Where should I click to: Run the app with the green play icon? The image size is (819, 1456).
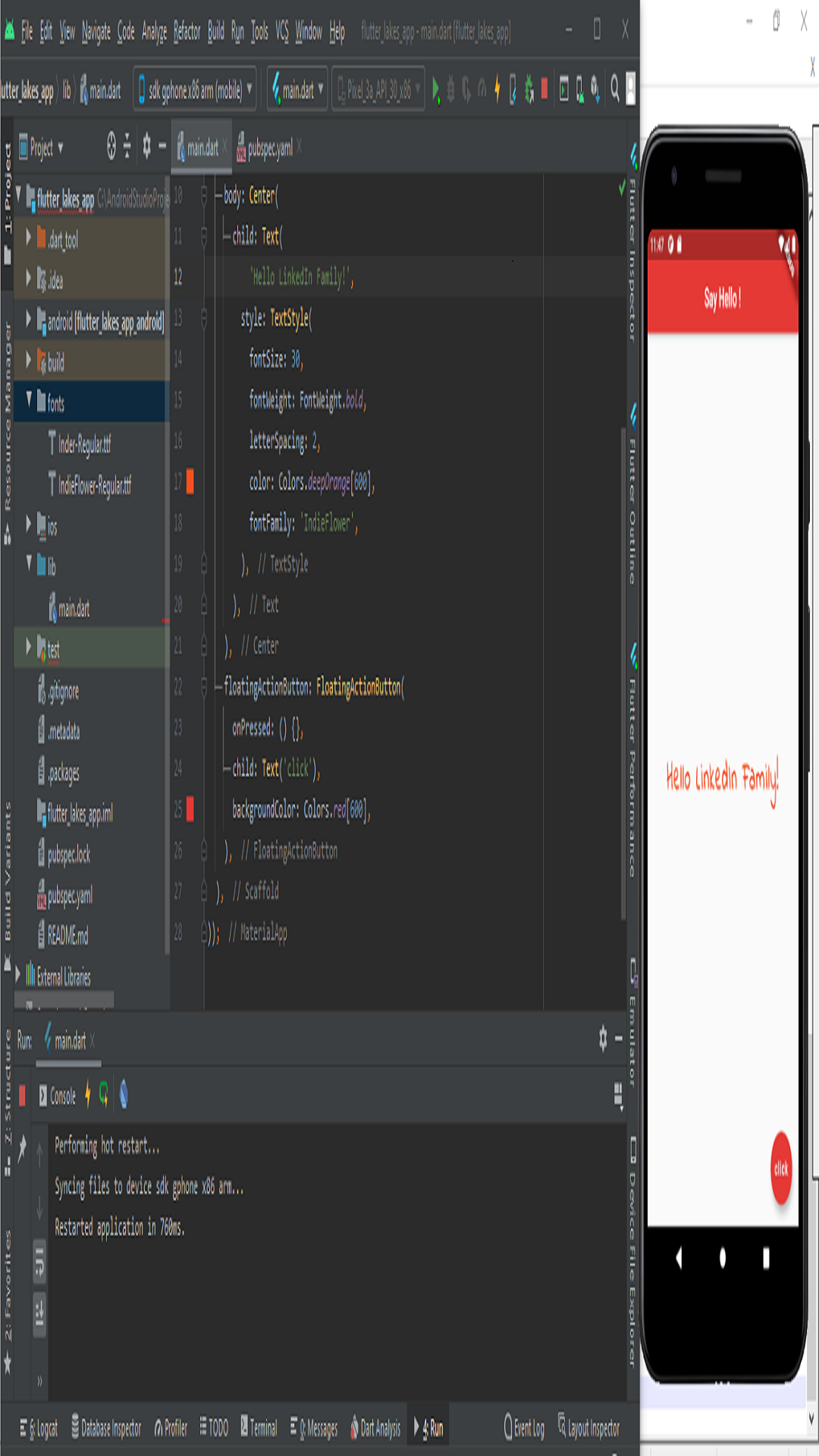(436, 89)
